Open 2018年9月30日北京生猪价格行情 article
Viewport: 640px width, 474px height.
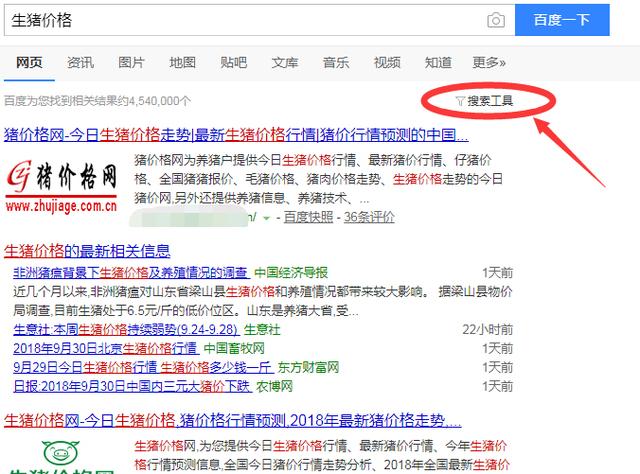pyautogui.click(x=105, y=348)
